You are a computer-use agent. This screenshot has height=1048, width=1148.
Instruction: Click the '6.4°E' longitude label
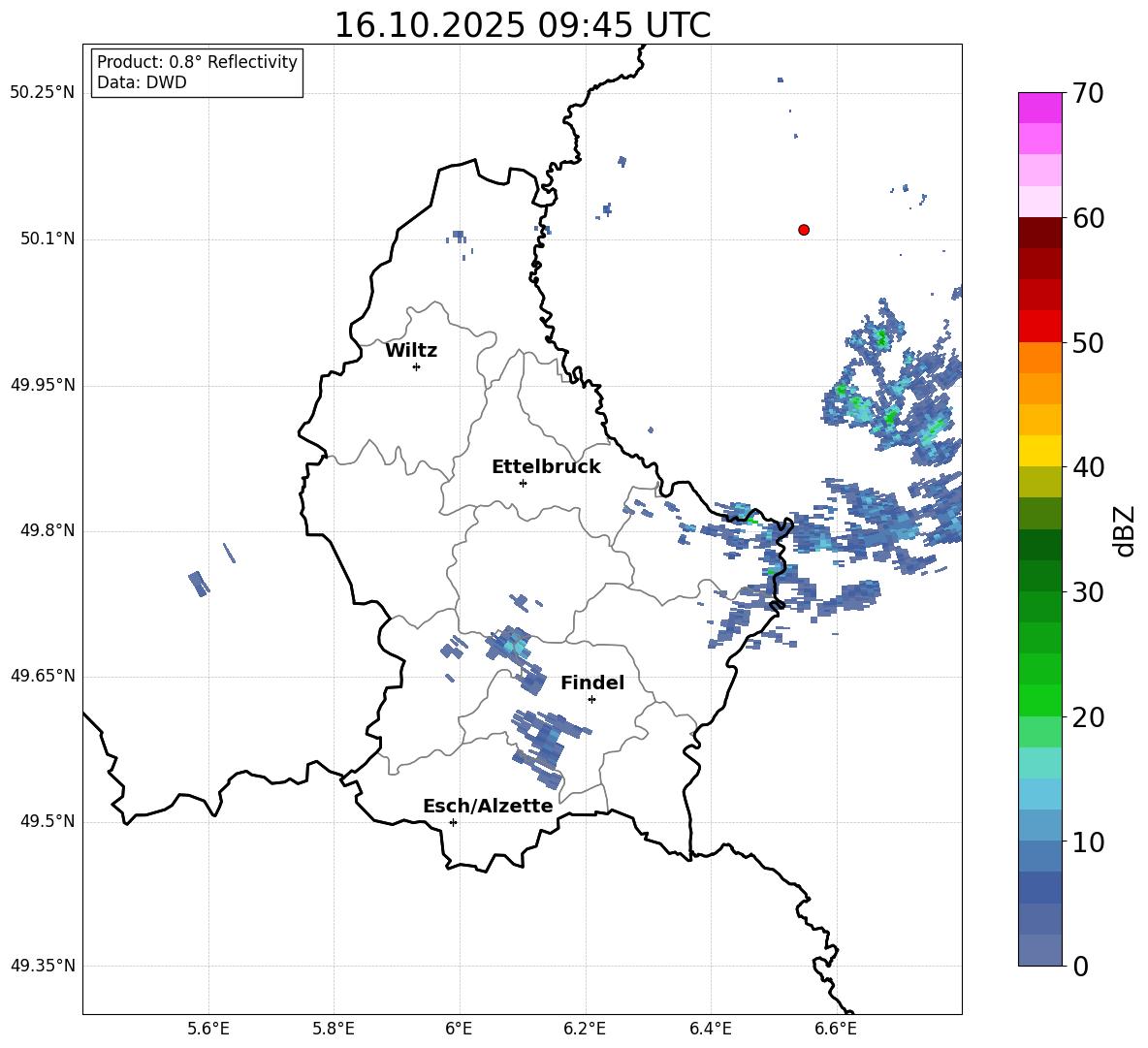point(710,1029)
